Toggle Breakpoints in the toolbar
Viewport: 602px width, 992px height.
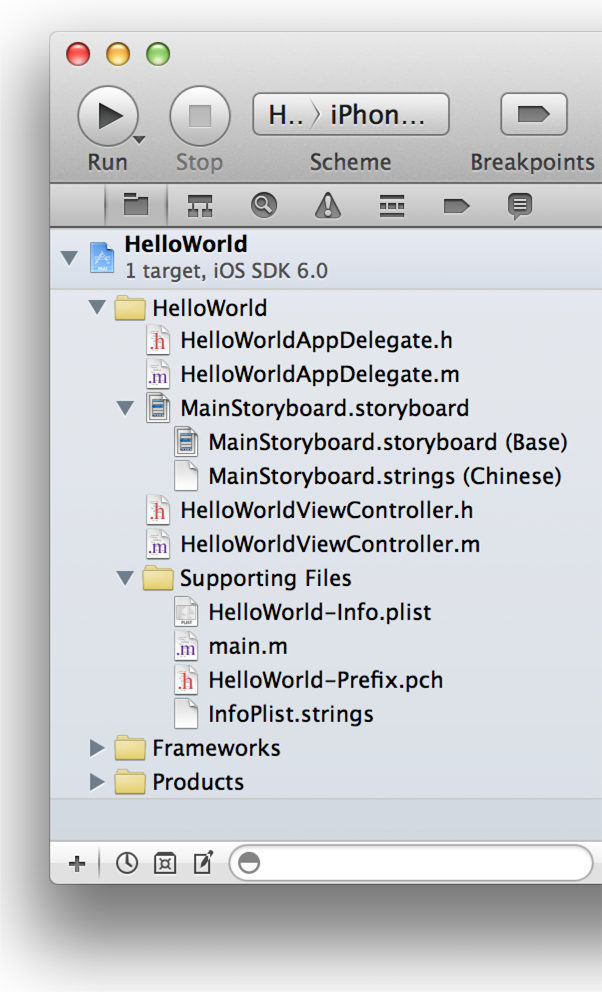click(533, 115)
